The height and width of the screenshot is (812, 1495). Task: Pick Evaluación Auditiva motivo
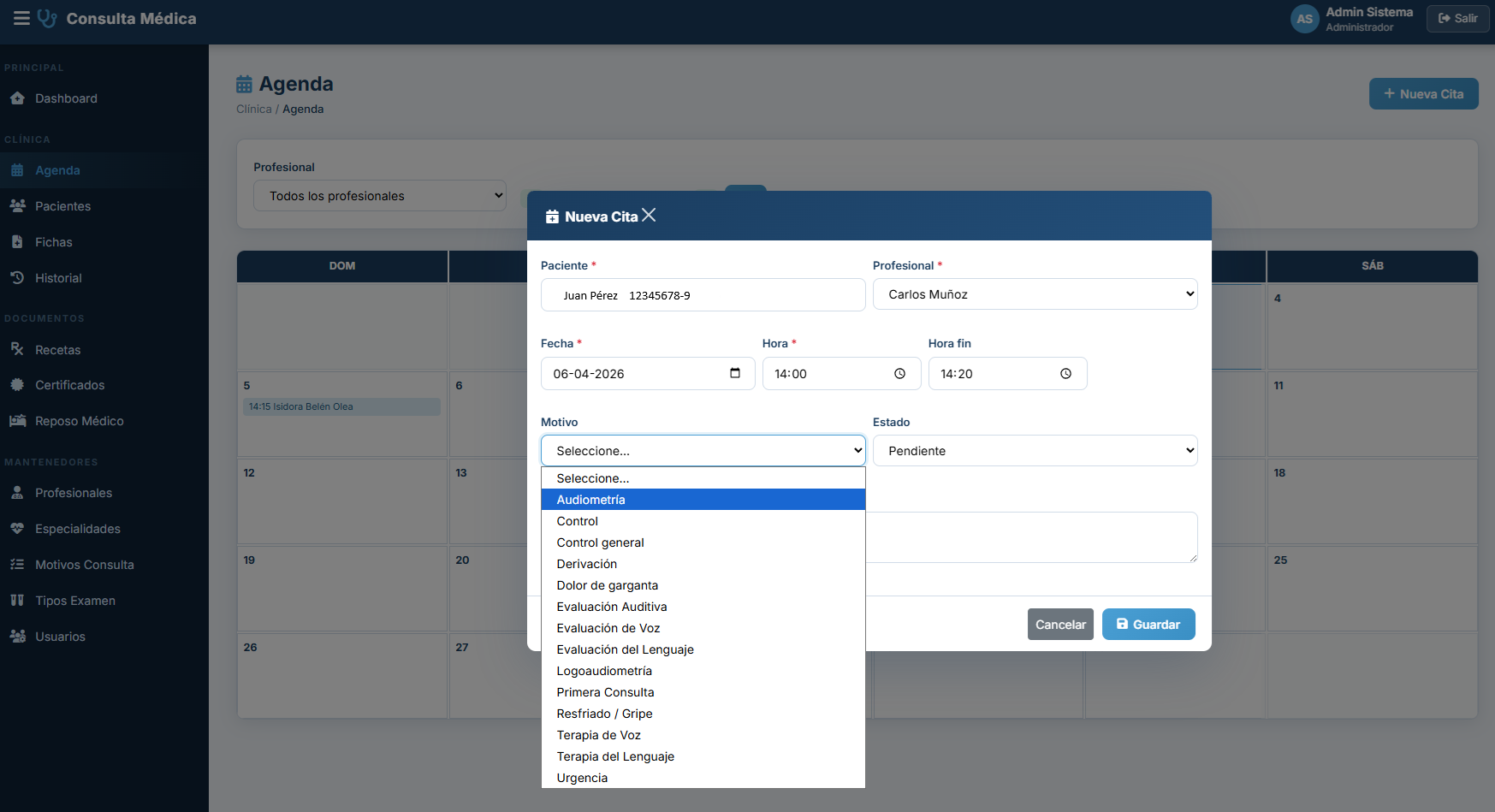tap(703, 607)
